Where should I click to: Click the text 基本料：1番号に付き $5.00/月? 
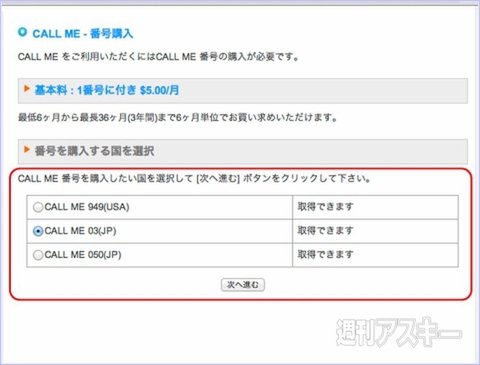point(107,90)
